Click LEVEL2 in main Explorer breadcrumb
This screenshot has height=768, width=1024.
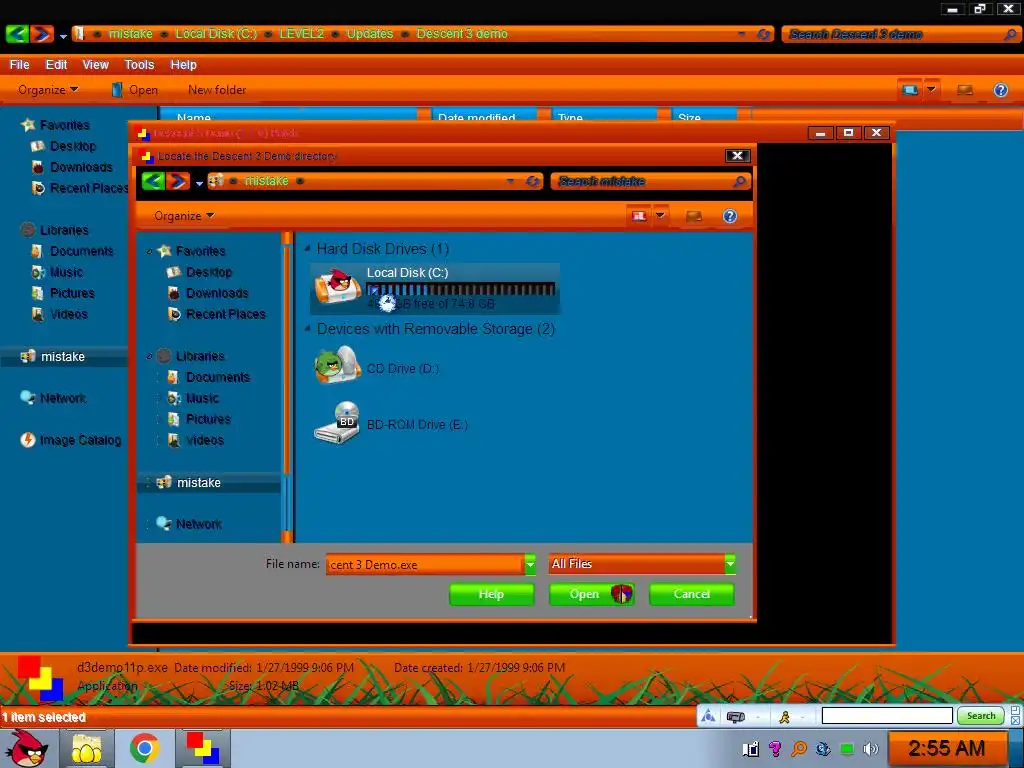[301, 33]
